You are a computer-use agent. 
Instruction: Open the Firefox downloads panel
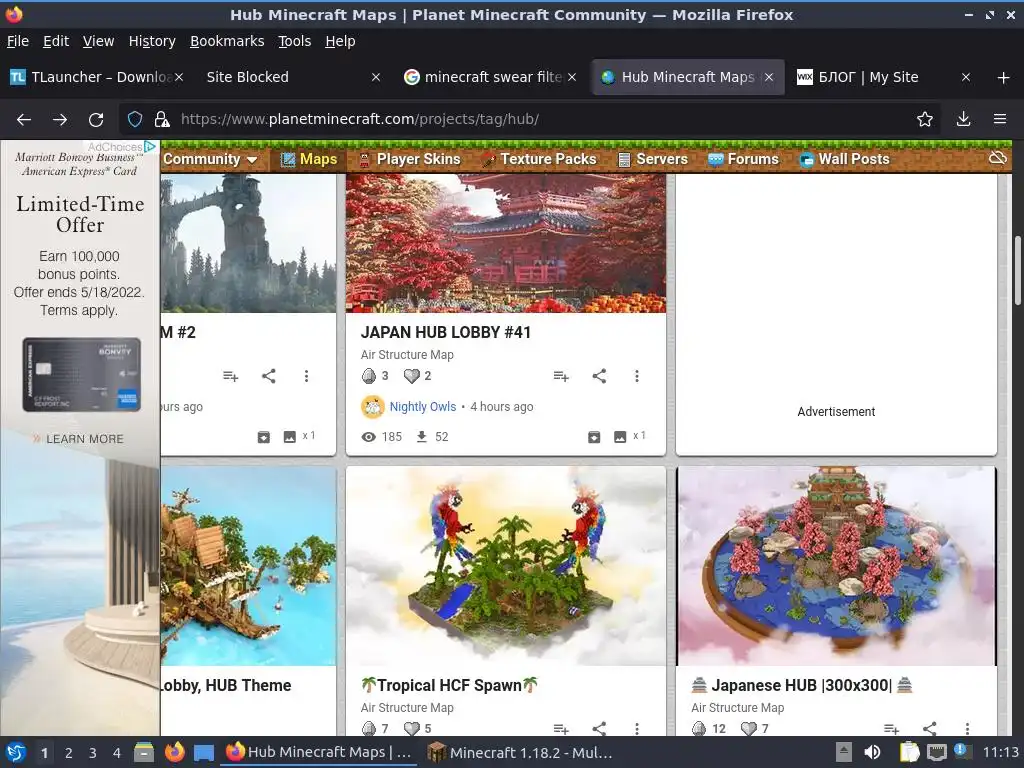pyautogui.click(x=963, y=119)
